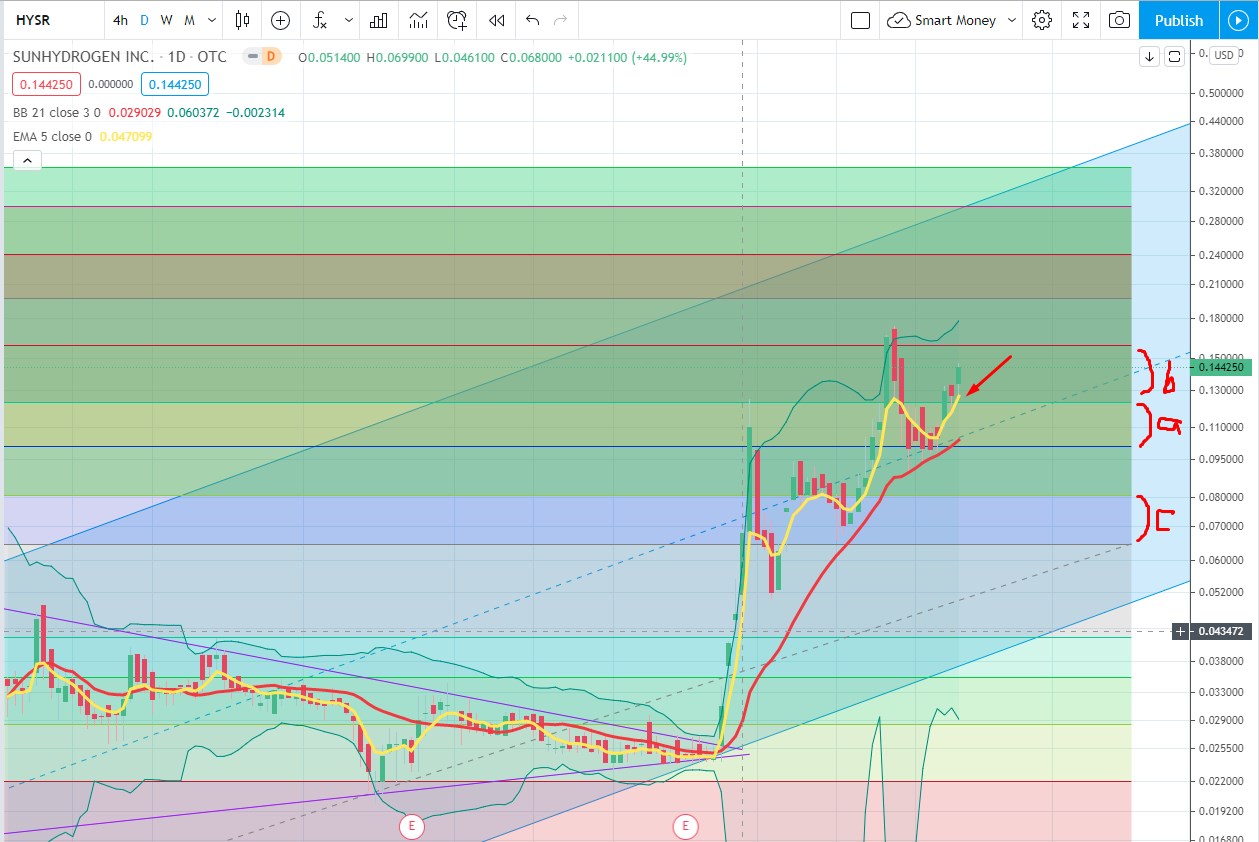Switch to the 4h timeframe
Viewport: 1259px width, 842px height.
pyautogui.click(x=120, y=20)
